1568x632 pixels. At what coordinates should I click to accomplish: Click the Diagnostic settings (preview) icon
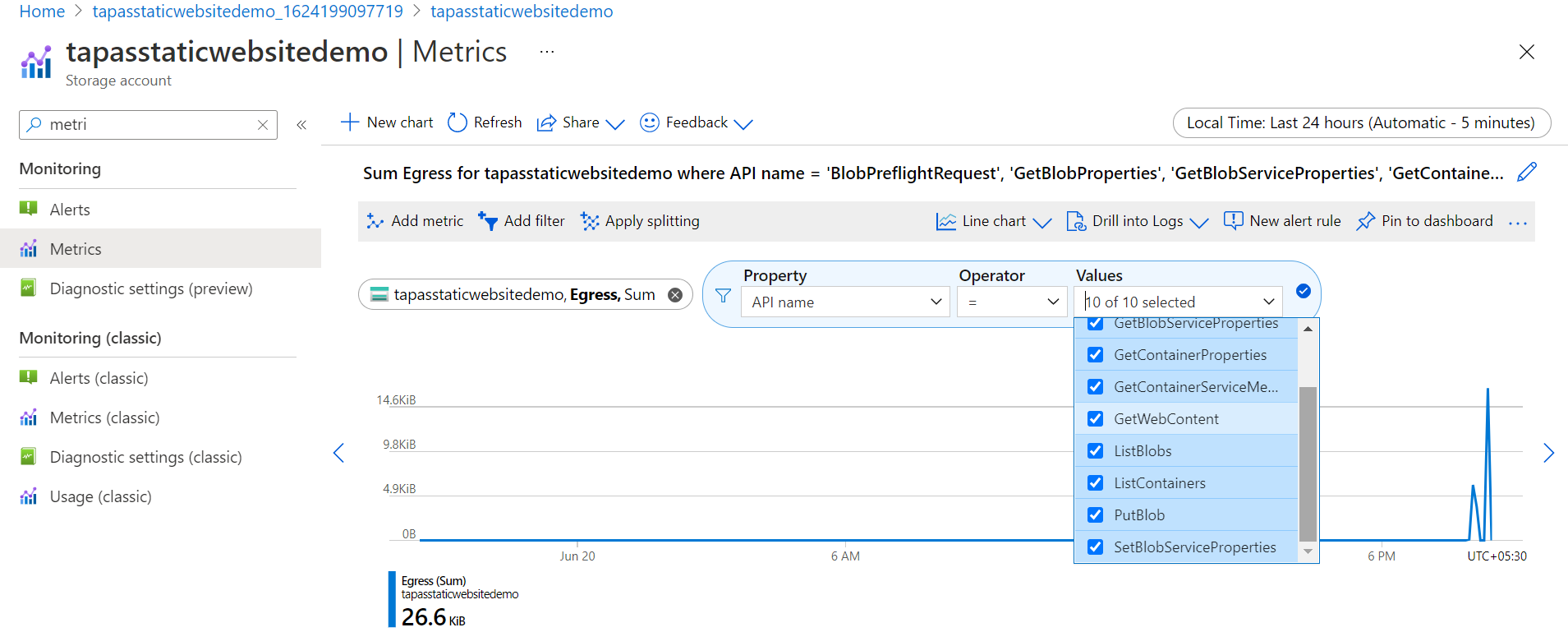[x=29, y=288]
